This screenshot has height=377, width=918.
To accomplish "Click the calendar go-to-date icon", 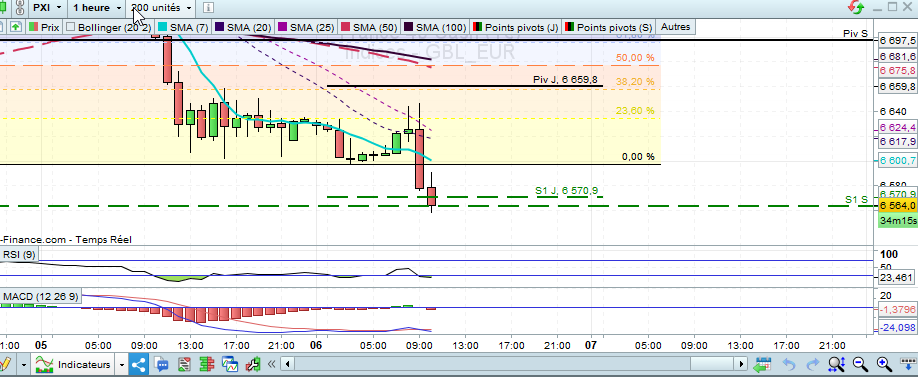I will tap(762, 365).
